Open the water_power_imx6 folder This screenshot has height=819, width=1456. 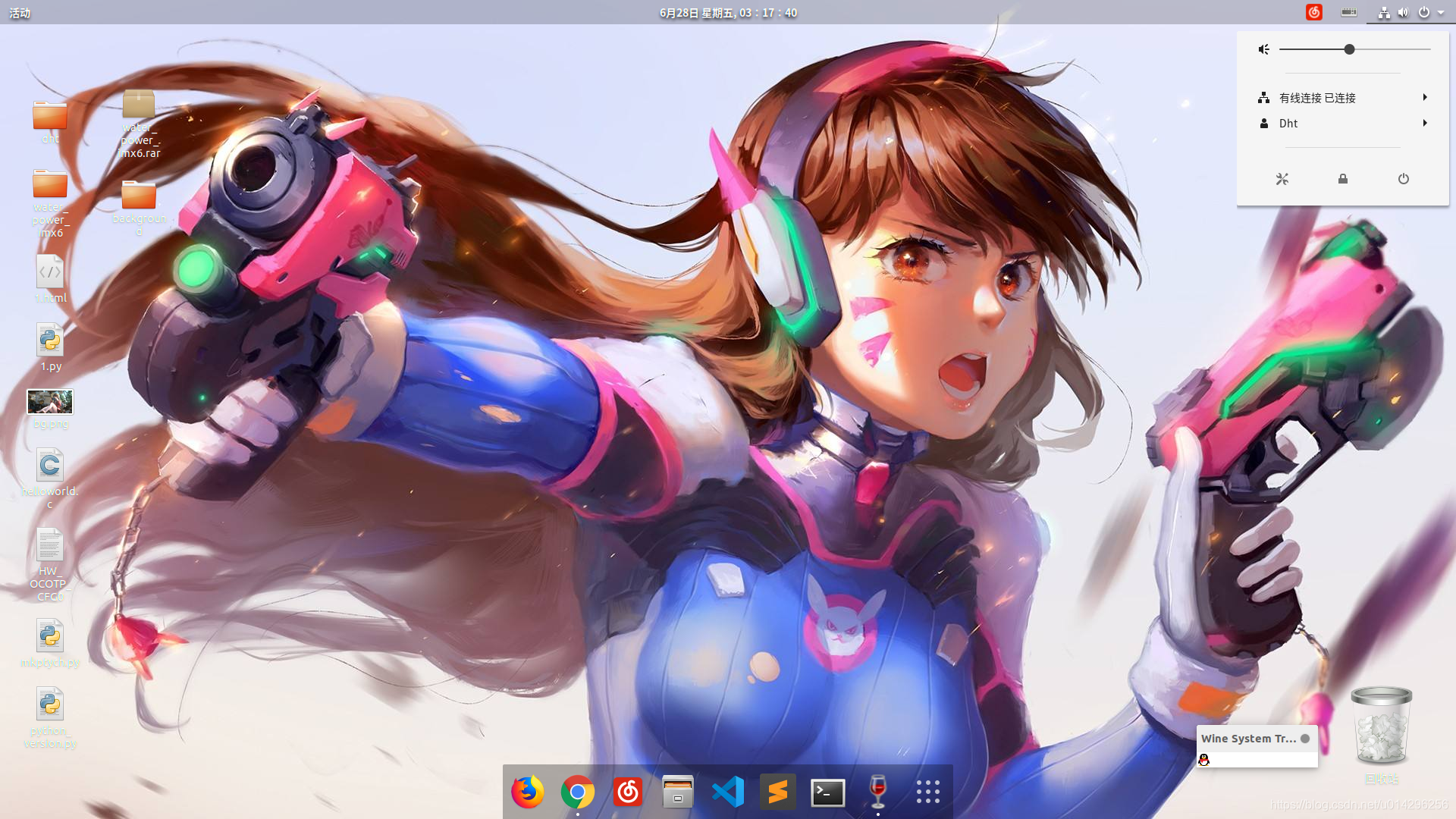point(50,203)
